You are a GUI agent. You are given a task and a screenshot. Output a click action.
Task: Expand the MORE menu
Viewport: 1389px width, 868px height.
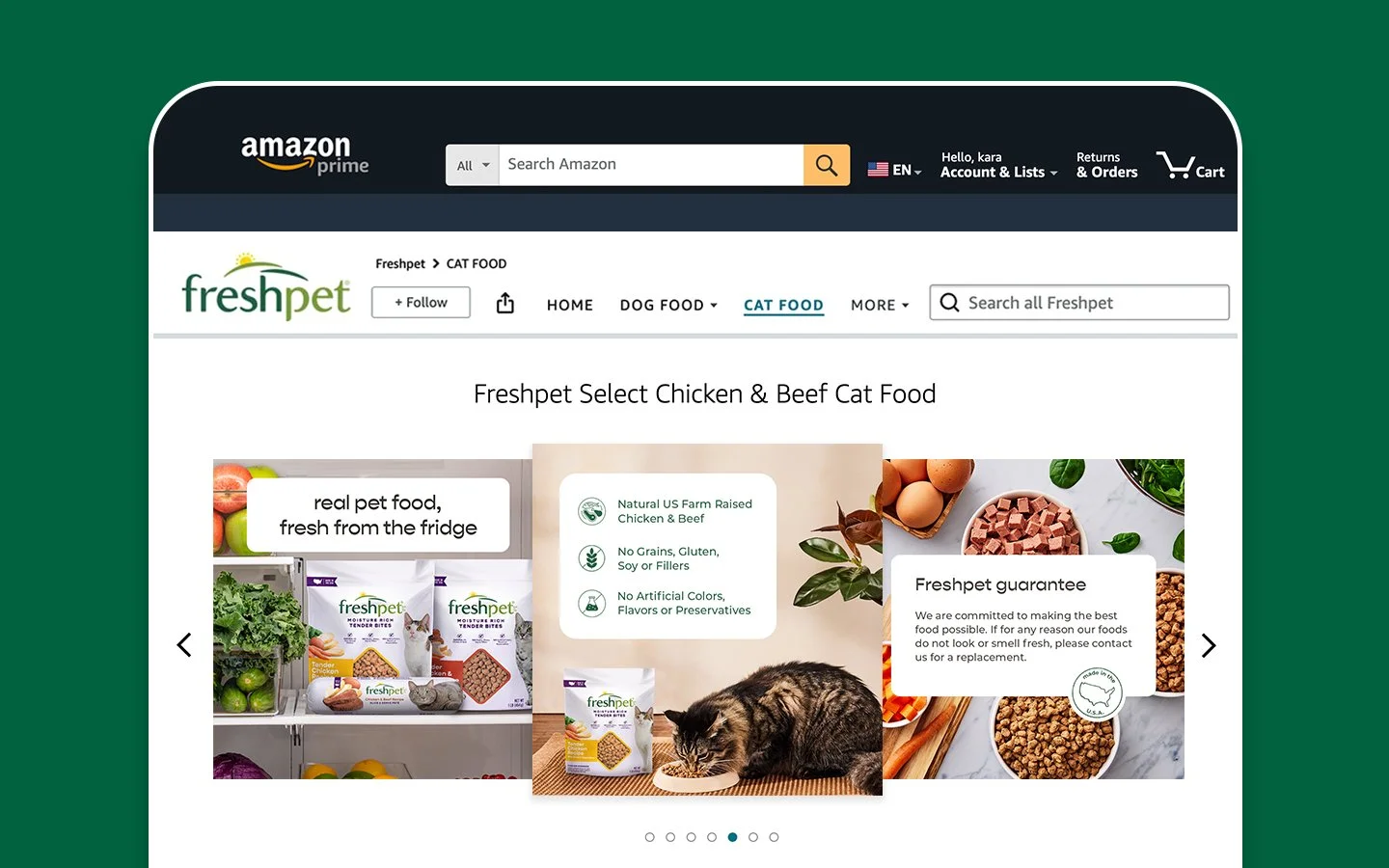pos(880,305)
